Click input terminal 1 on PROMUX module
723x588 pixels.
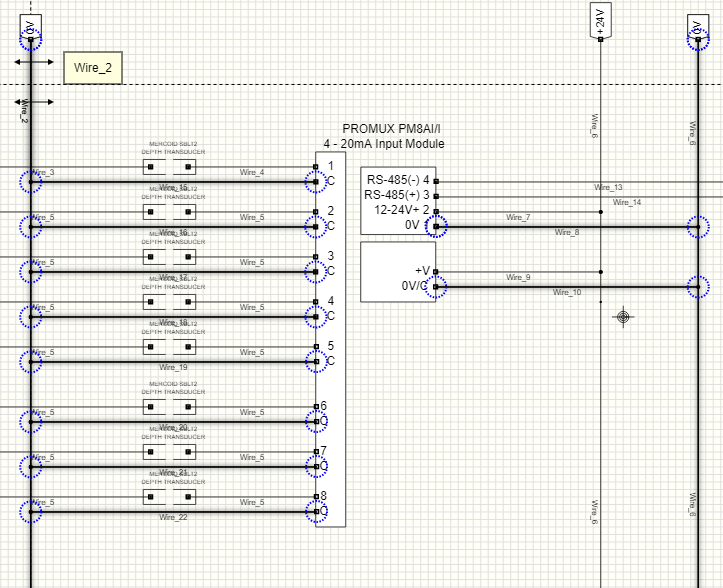[x=316, y=167]
